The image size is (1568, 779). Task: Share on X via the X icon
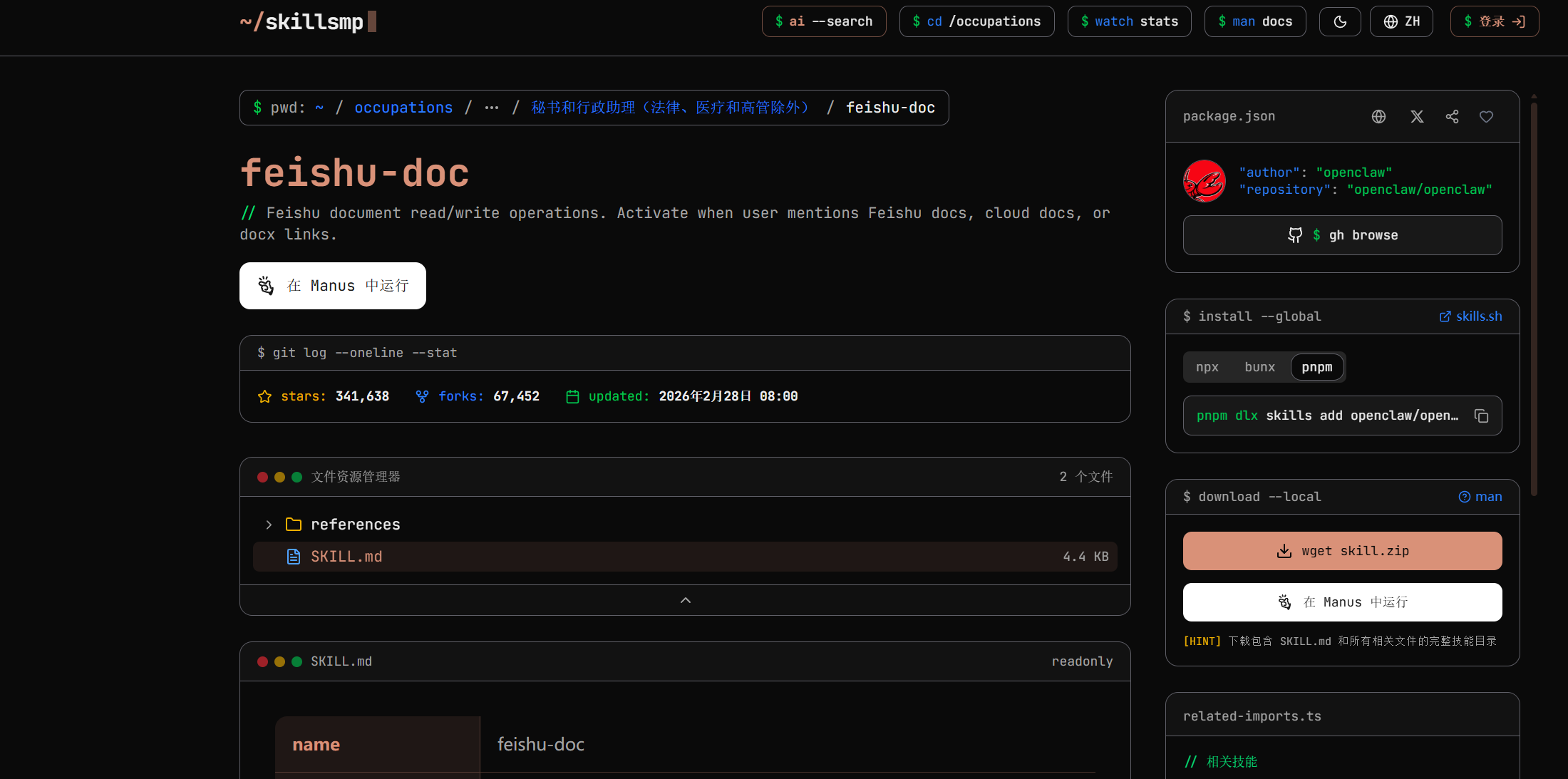tap(1417, 116)
